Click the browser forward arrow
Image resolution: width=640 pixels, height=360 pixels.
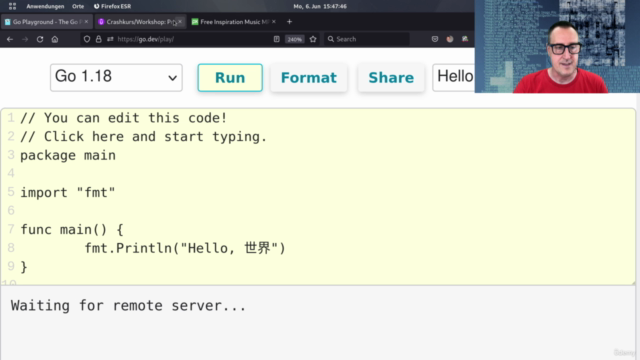[25, 39]
